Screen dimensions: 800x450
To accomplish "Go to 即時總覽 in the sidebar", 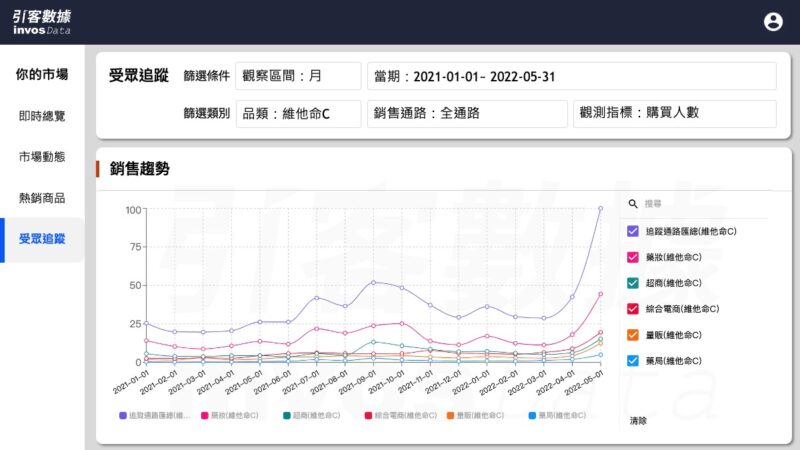I will tap(42, 116).
